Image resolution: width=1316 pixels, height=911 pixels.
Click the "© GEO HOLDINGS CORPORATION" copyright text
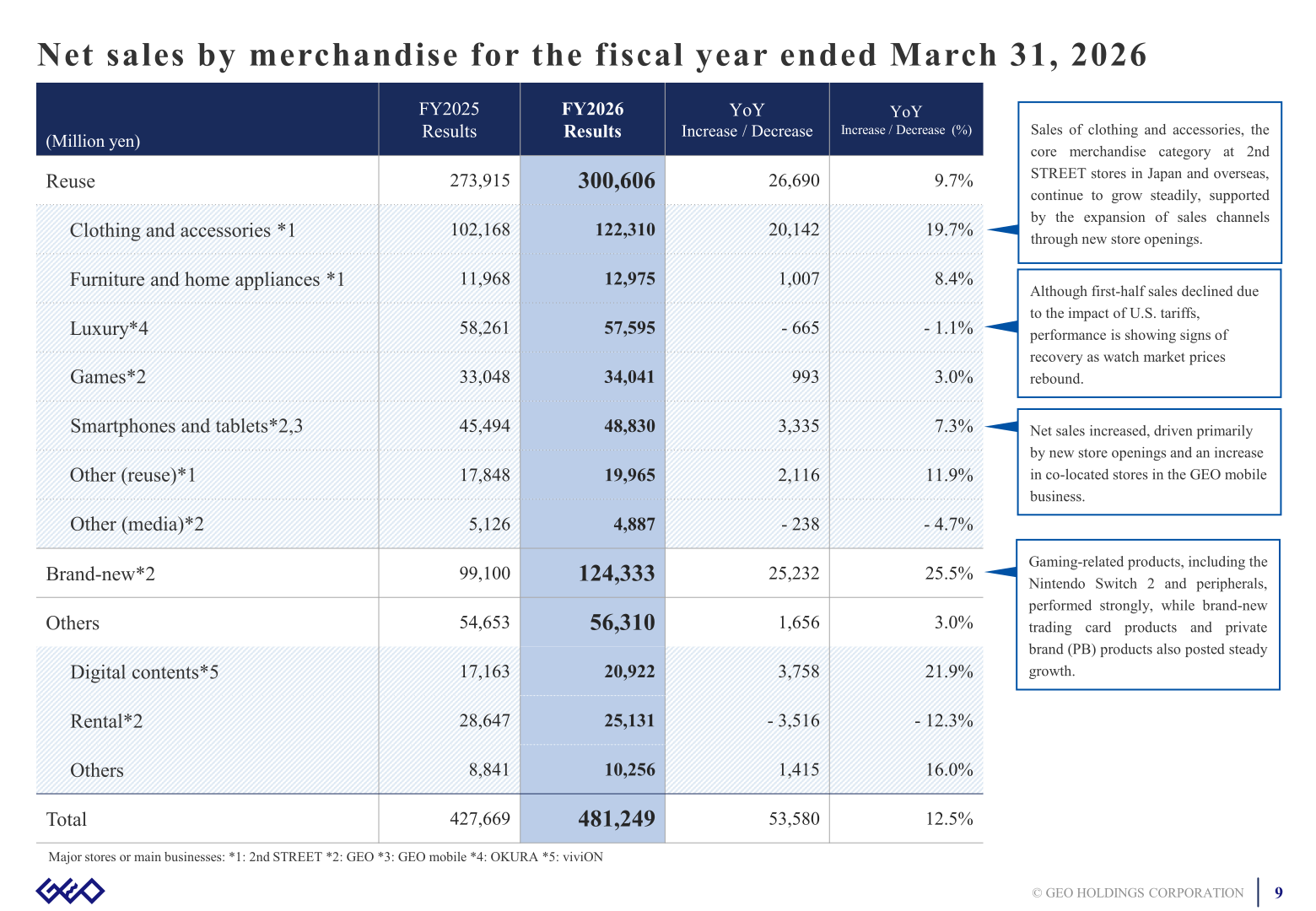(x=1137, y=892)
